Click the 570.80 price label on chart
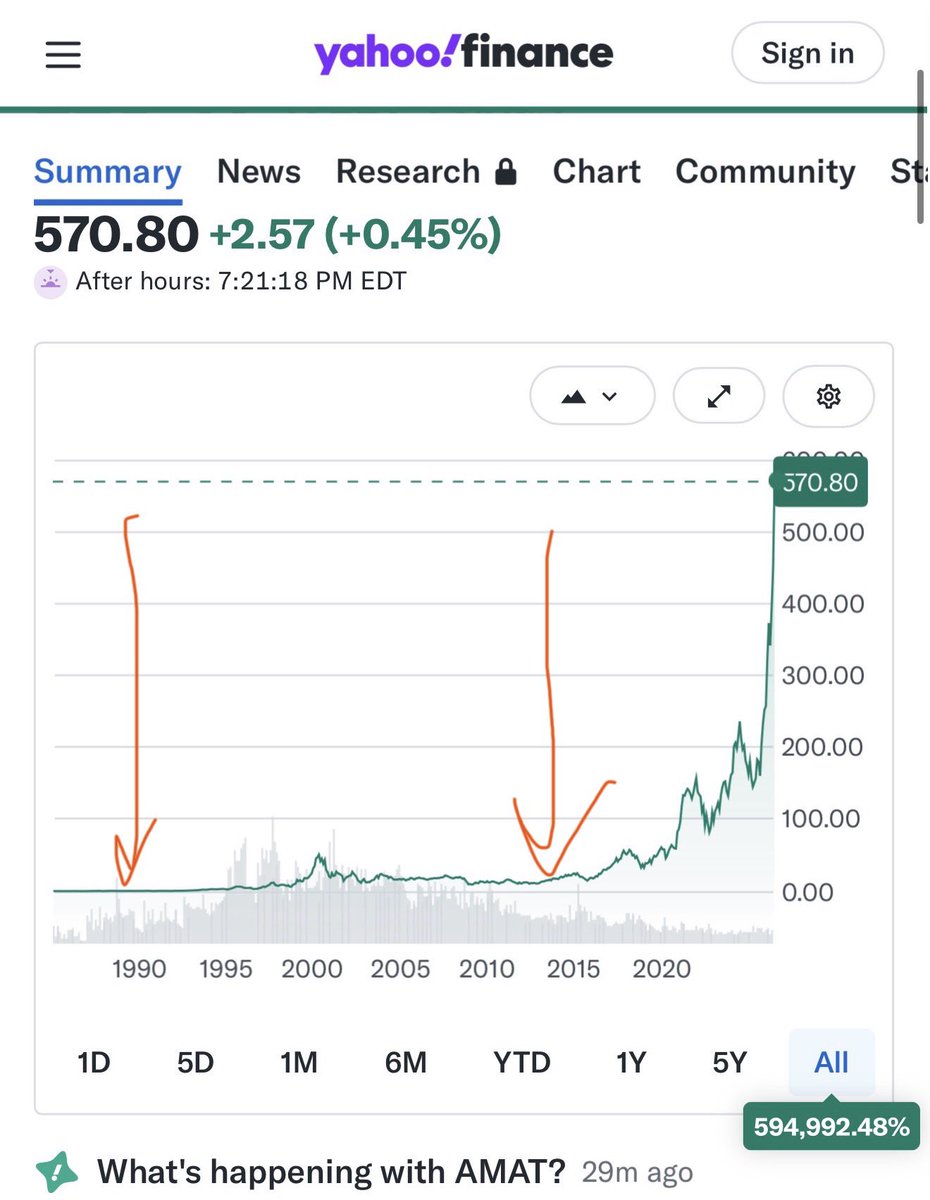The width and height of the screenshot is (930, 1200). (x=821, y=482)
